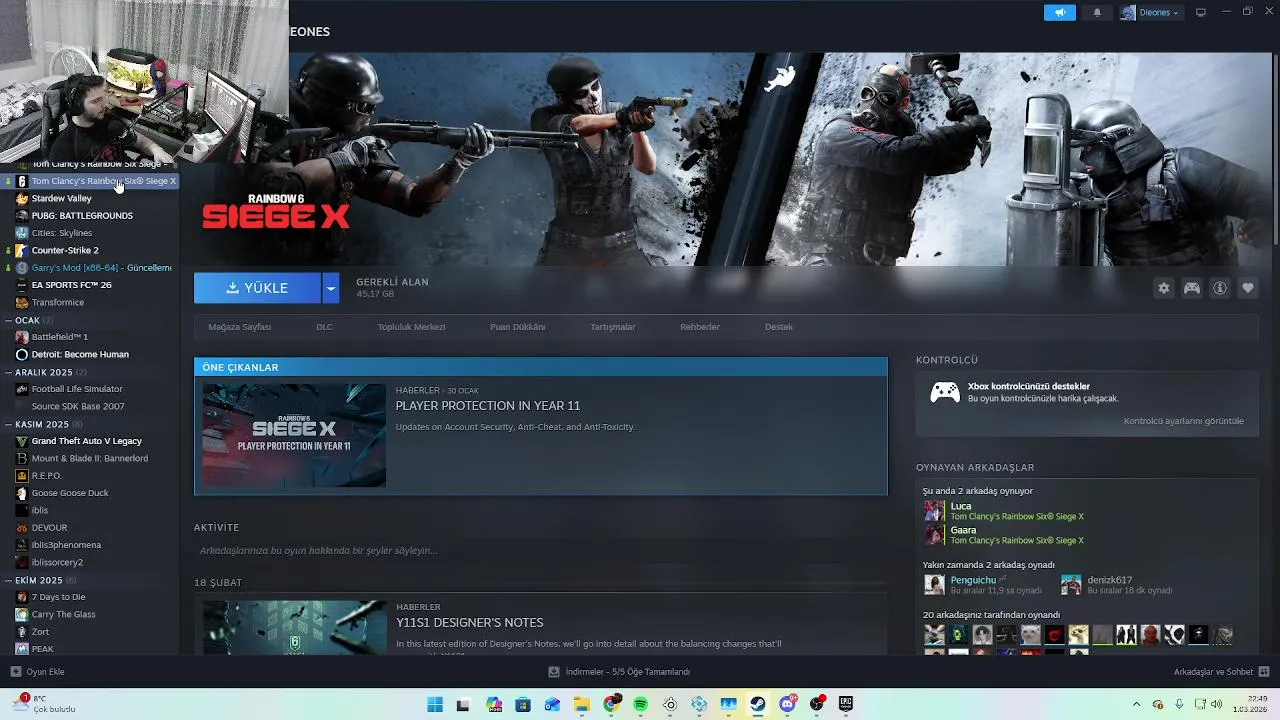Select PUBG: BATTLEGROUNDS in library list
This screenshot has height=720, width=1280.
(82, 216)
